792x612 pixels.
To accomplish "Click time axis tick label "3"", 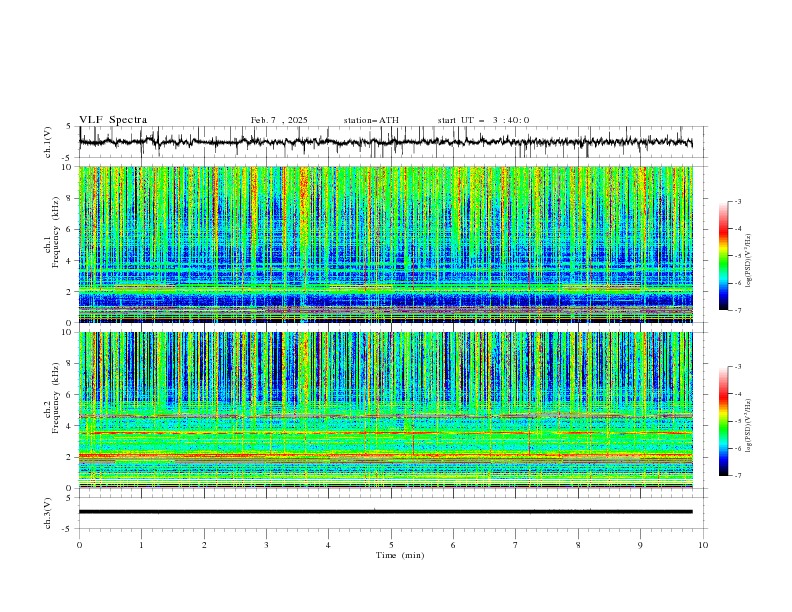I will click(x=266, y=545).
